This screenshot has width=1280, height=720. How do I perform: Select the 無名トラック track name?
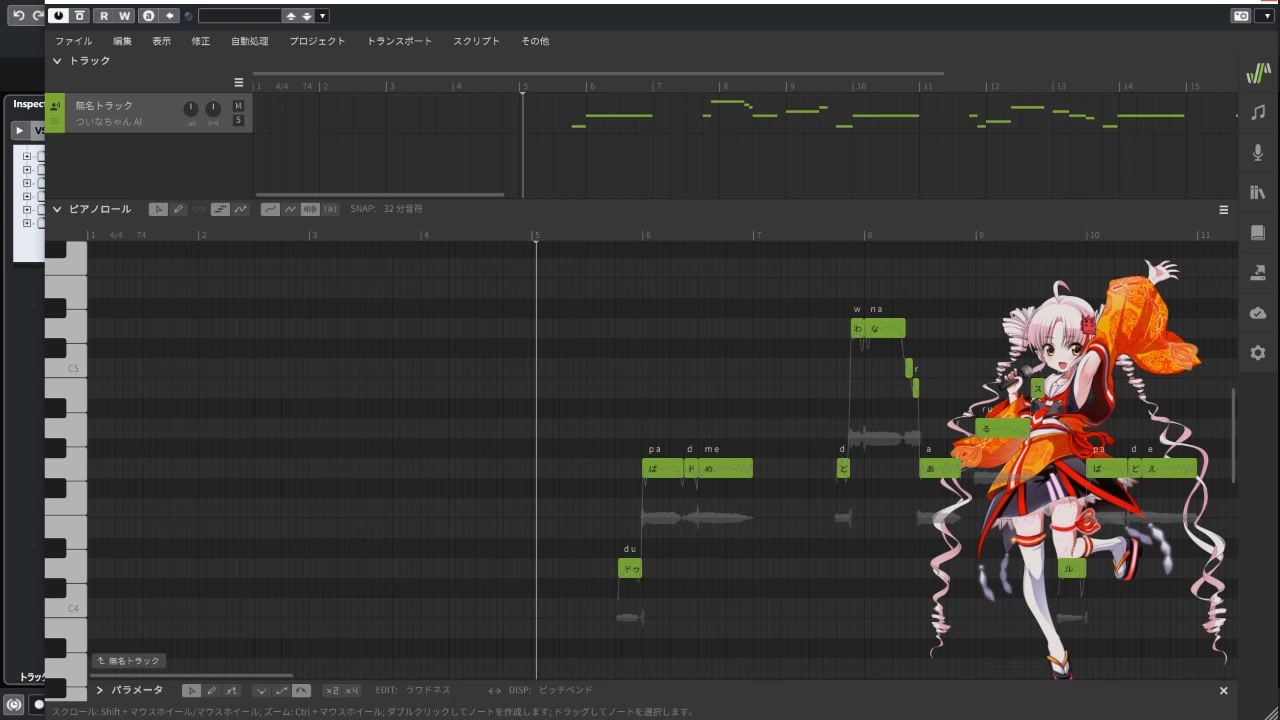(104, 105)
